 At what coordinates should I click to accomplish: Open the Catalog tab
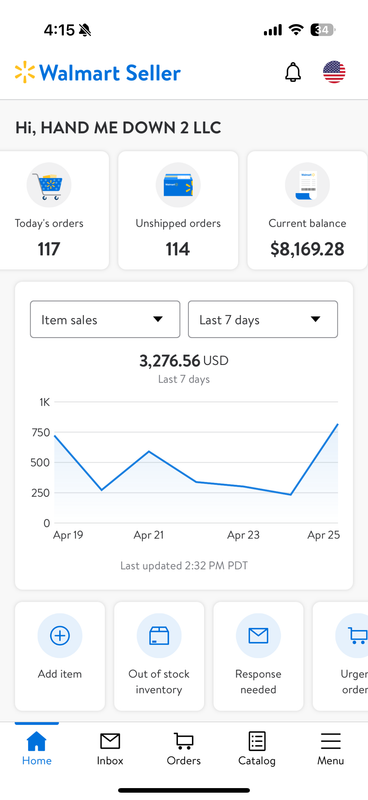click(x=257, y=748)
